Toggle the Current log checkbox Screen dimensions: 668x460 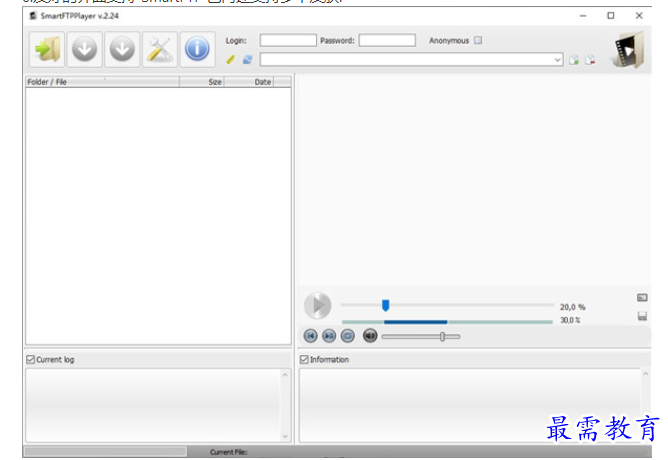click(x=30, y=359)
